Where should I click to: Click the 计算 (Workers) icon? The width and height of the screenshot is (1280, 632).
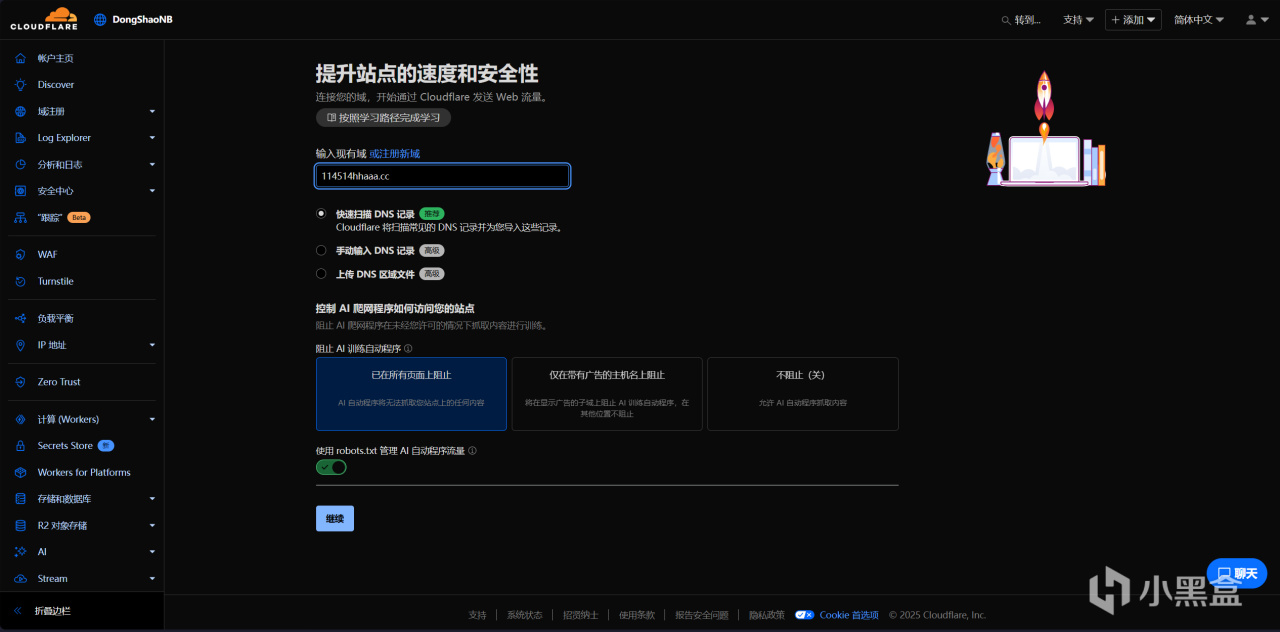click(20, 419)
